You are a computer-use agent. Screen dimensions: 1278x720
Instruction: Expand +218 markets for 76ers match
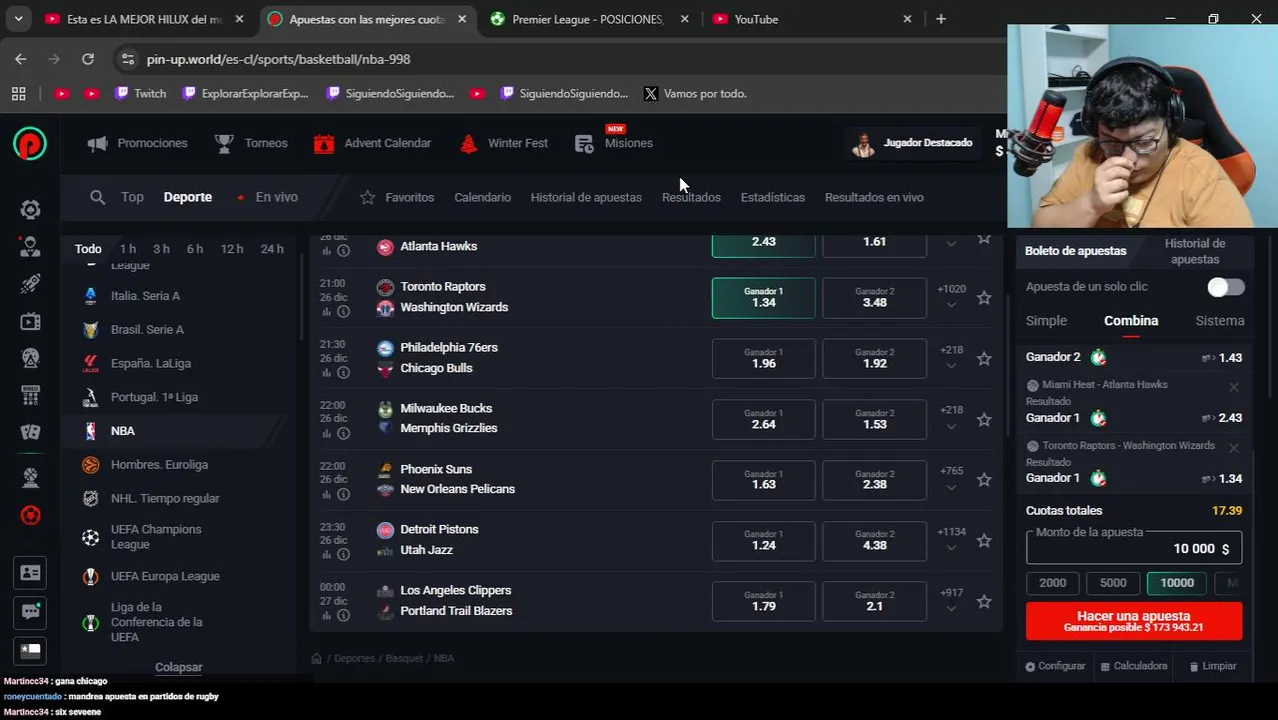(951, 358)
